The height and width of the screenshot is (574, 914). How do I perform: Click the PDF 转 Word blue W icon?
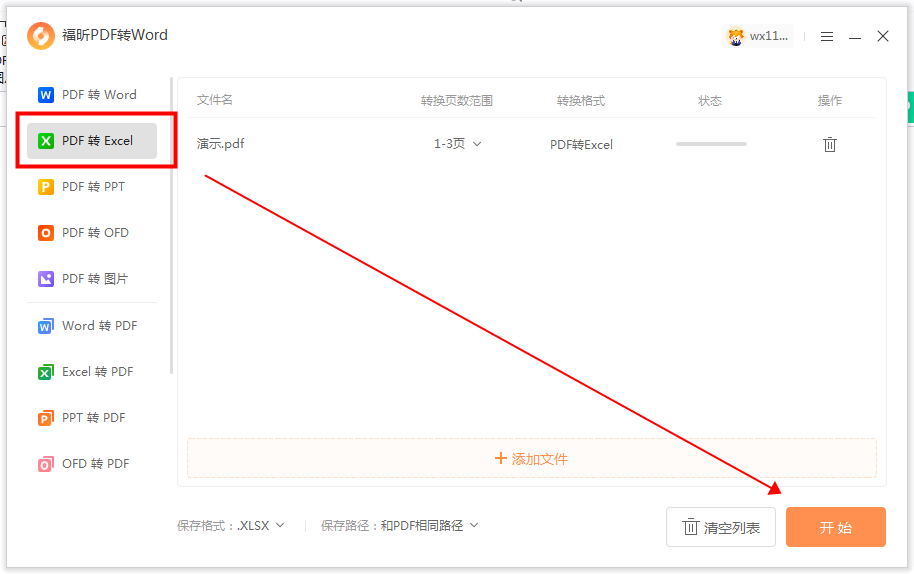[45, 95]
